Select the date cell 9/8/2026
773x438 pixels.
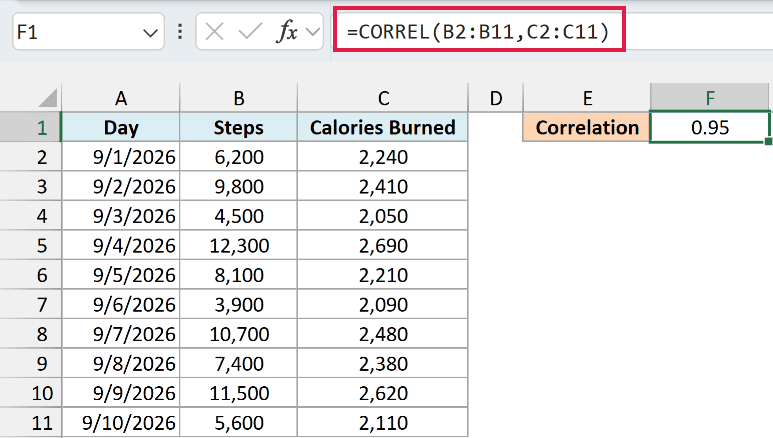coord(121,364)
